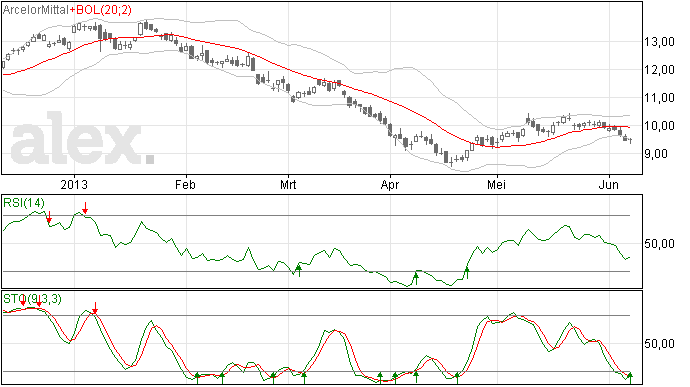Screen dimensions: 690x387
Task: Click the 2013 date axis label
Action: click(x=74, y=184)
